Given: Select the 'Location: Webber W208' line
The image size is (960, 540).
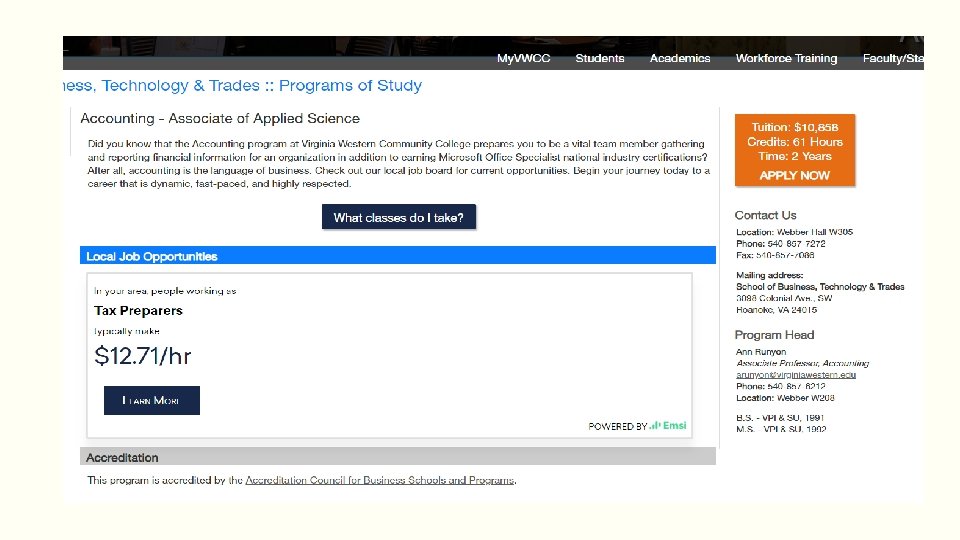Looking at the screenshot, I should [x=785, y=398].
